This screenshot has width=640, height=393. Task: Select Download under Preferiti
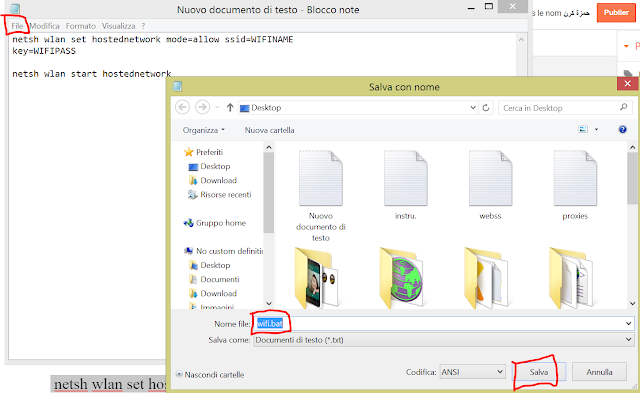pos(213,180)
